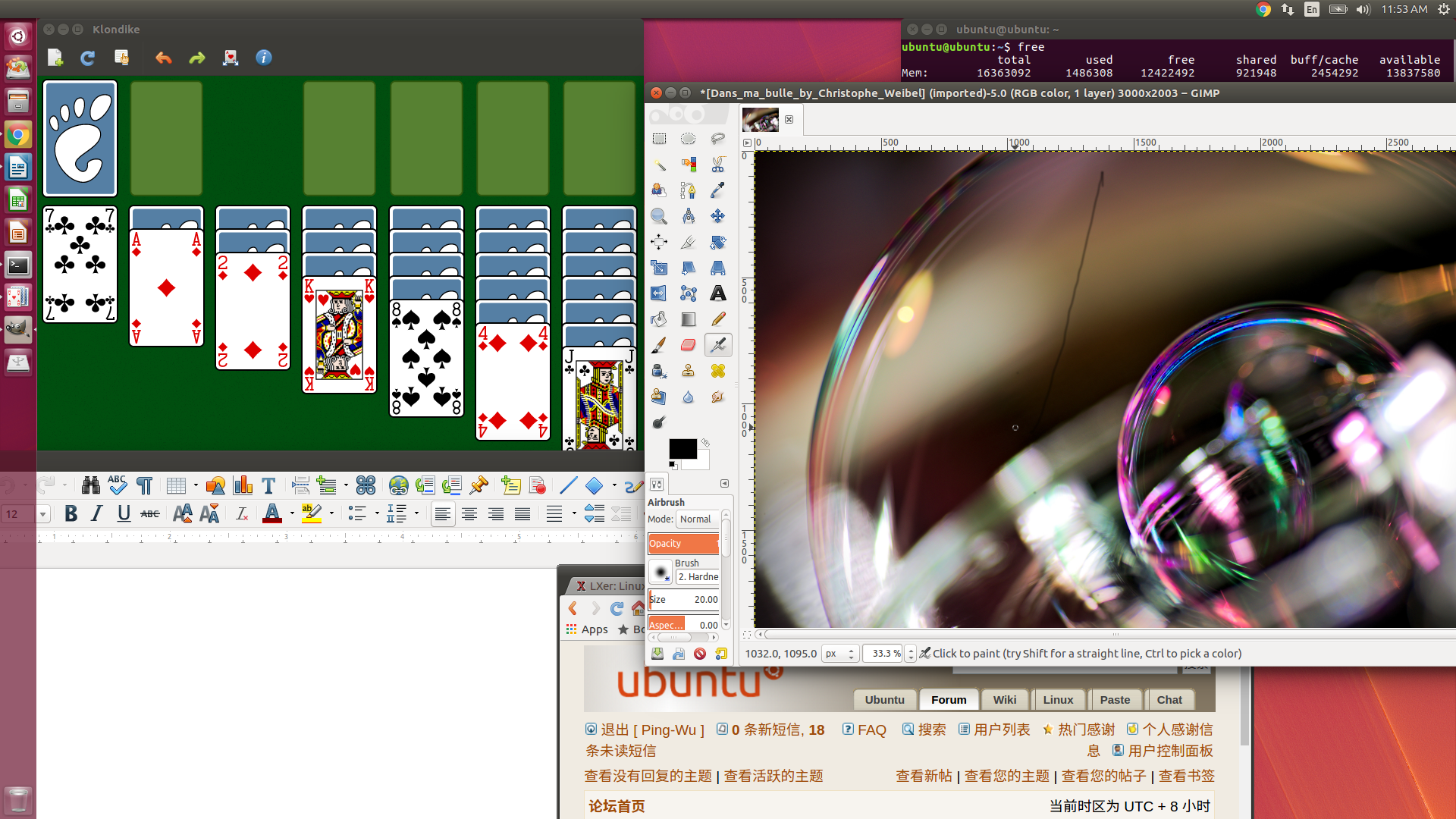Select the Free Select lasso tool
This screenshot has width=1456, height=819.
tap(717, 139)
